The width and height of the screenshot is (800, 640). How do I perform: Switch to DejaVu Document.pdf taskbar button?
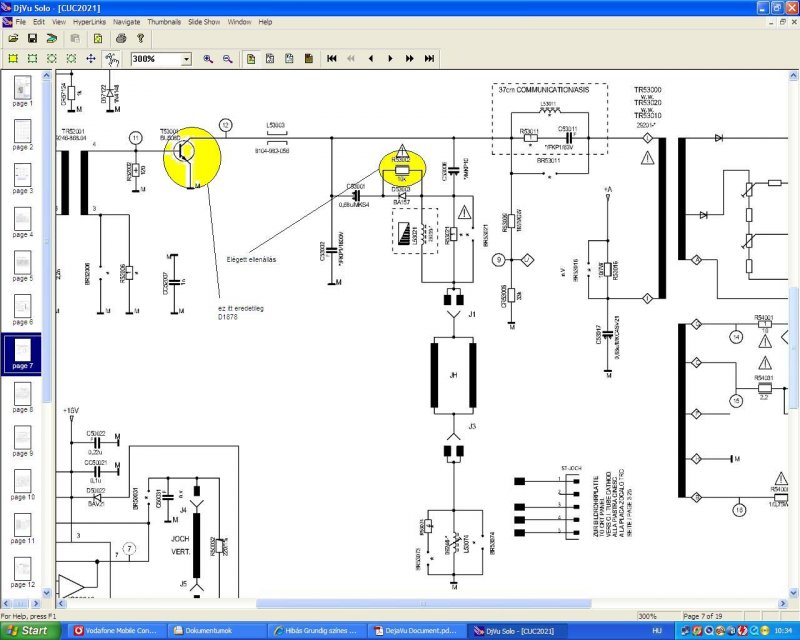417,631
